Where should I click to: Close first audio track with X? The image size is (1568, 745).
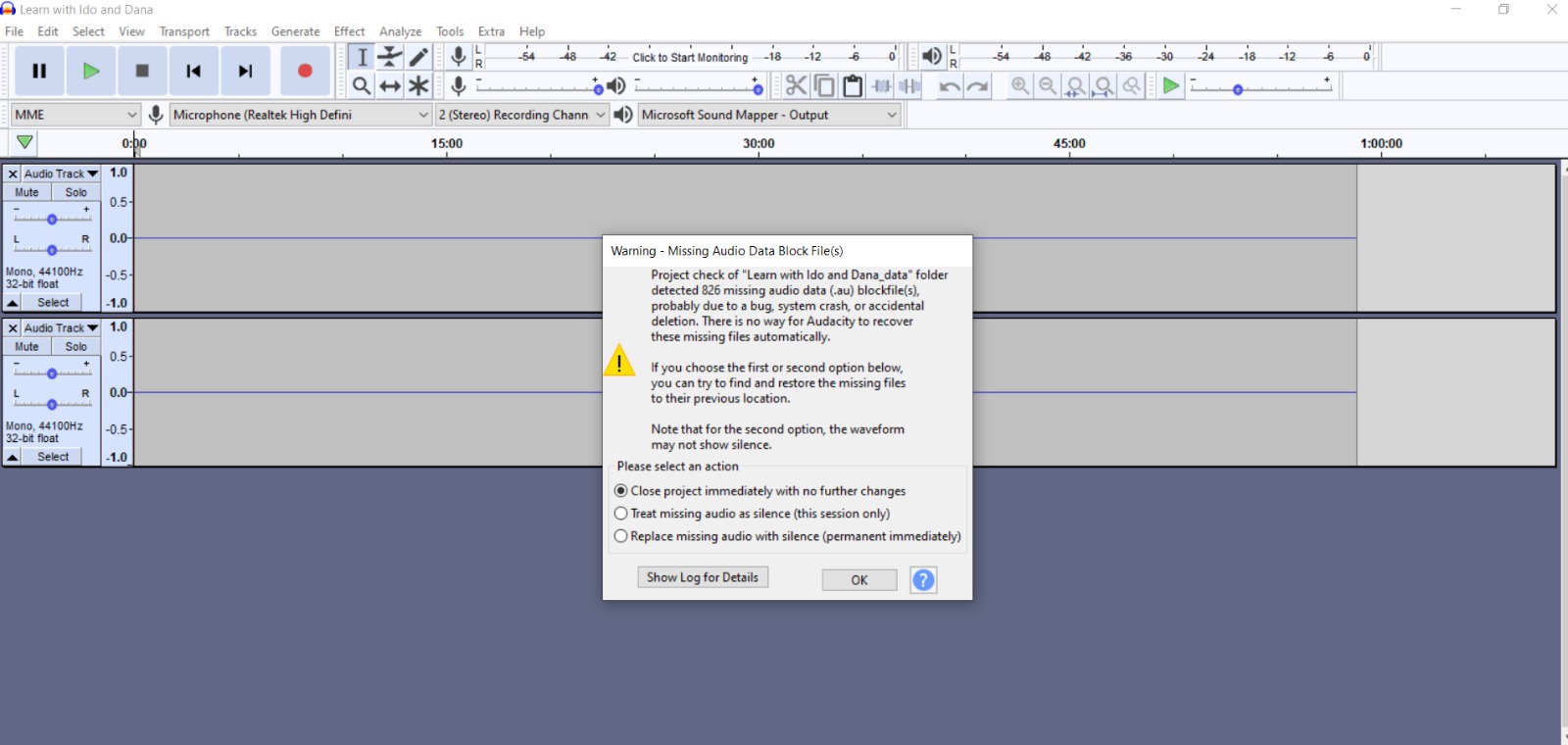click(x=13, y=174)
